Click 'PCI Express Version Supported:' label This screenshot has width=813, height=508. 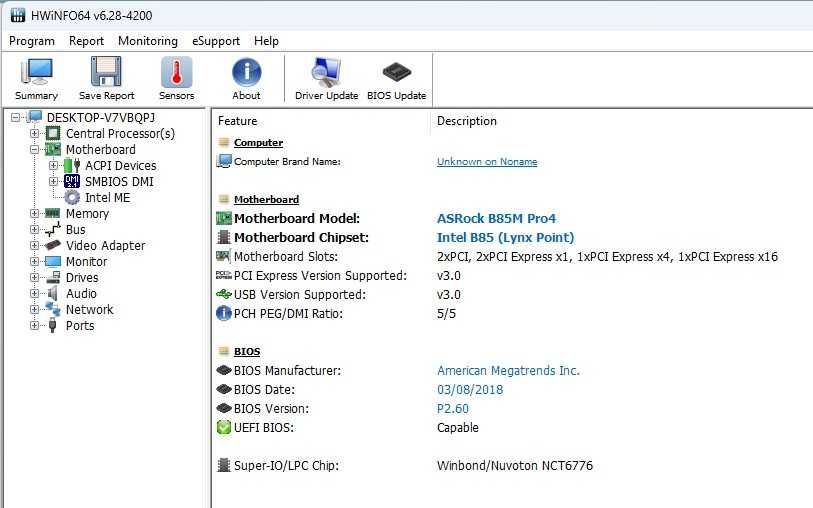[320, 276]
